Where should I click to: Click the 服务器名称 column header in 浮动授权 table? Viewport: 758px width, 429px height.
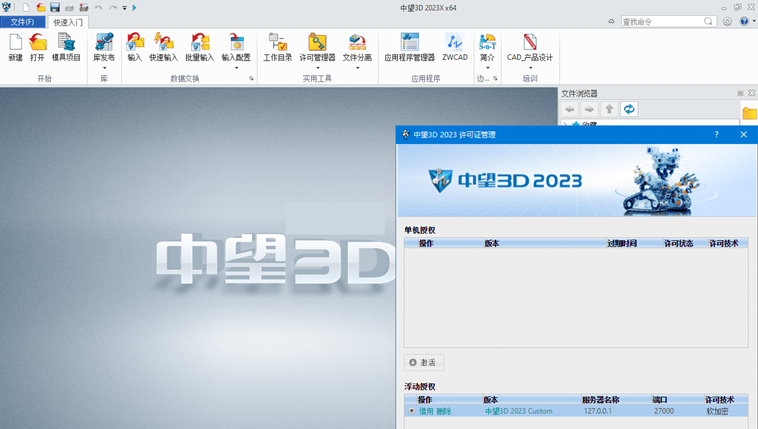600,399
